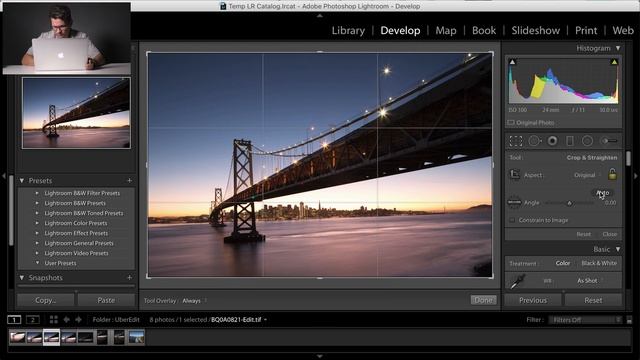
Task: Open Tool Overlay Always dropdown
Action: 194,301
